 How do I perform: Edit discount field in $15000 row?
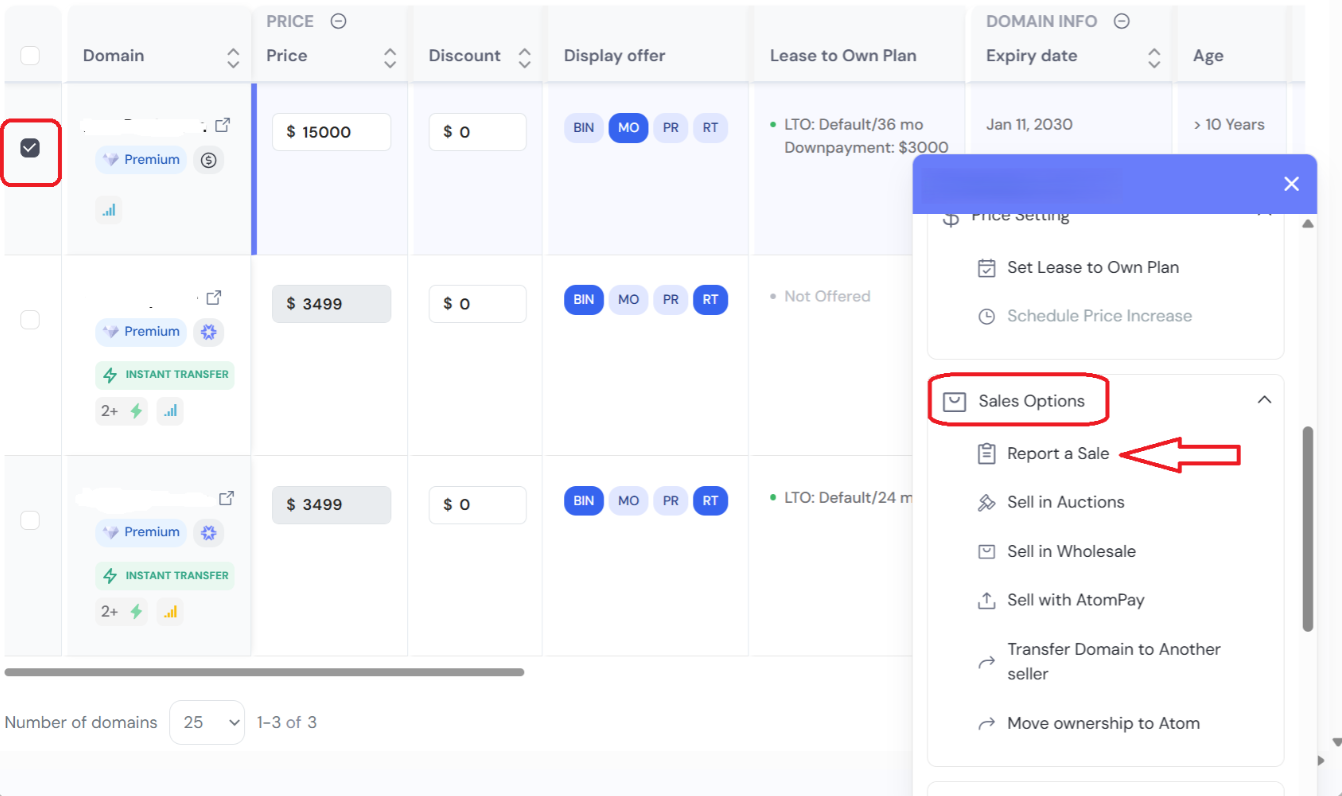(x=478, y=132)
